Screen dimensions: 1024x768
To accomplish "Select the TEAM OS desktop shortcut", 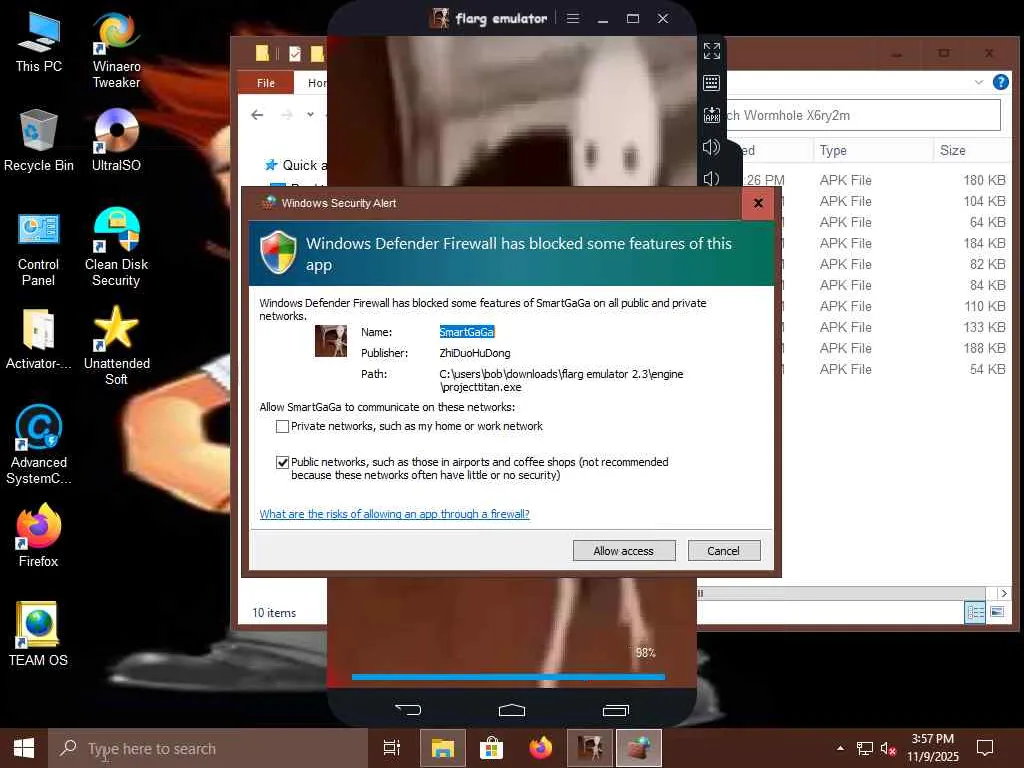I will click(x=39, y=633).
